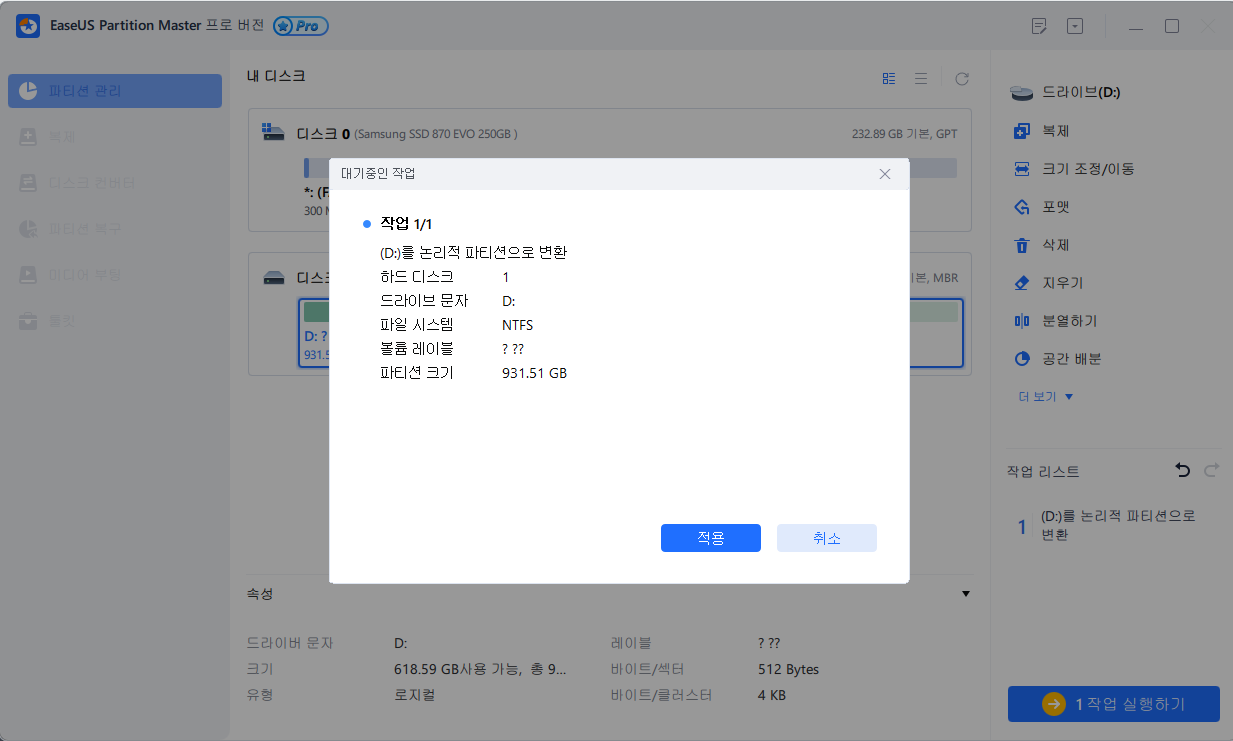Select the 분열하기 (Split) icon

click(1022, 320)
